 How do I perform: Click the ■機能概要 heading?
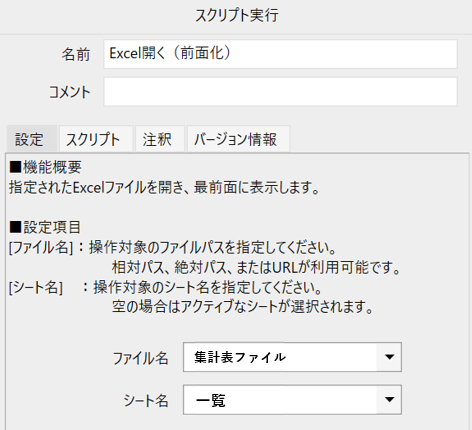tap(45, 167)
